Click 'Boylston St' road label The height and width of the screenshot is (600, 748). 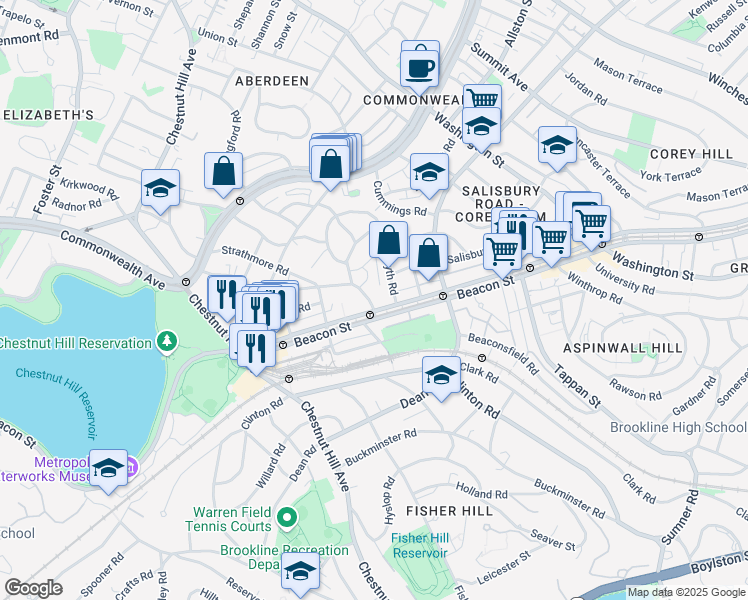pos(719,561)
